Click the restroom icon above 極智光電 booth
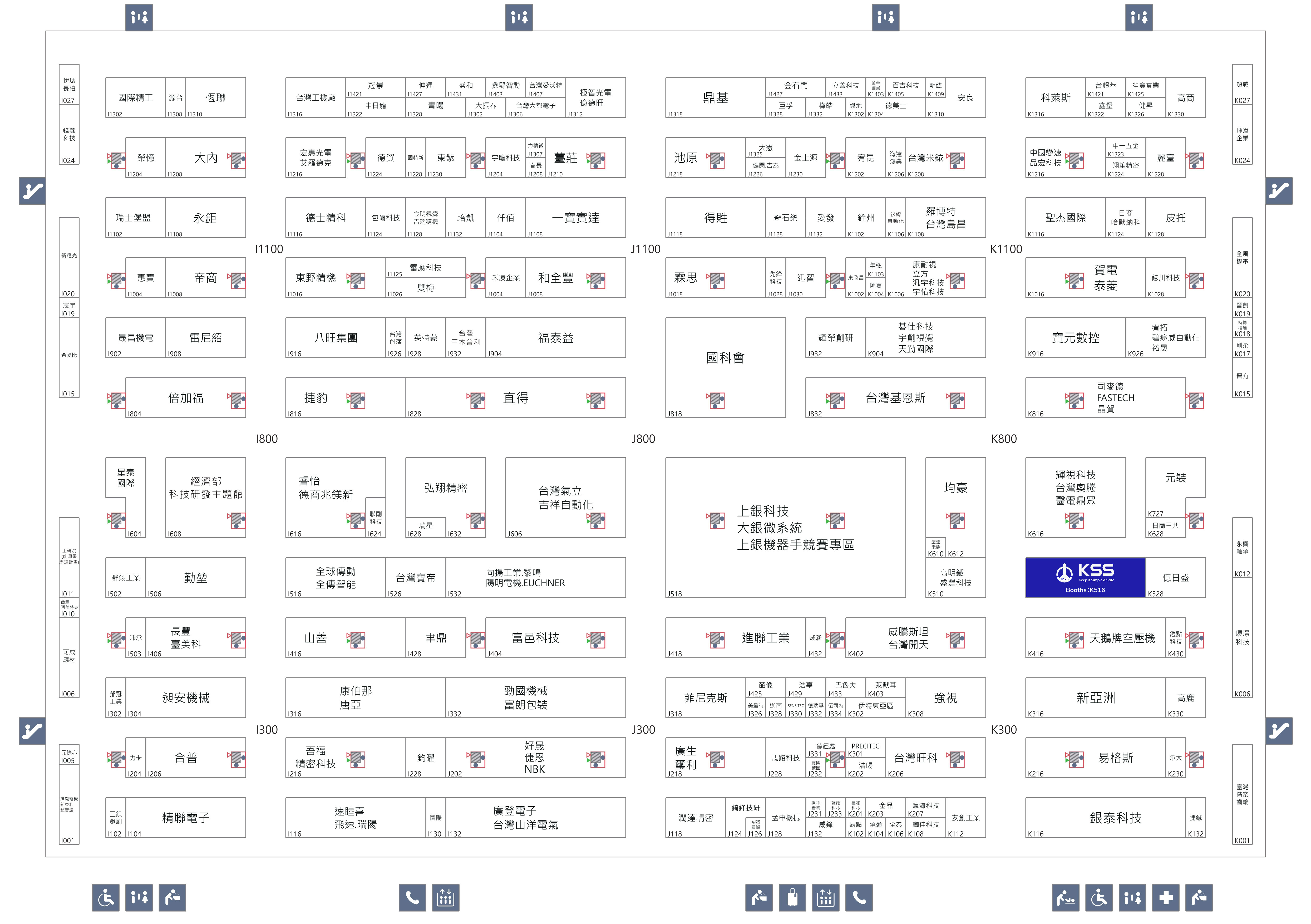The width and height of the screenshot is (1311, 924). pos(519,17)
